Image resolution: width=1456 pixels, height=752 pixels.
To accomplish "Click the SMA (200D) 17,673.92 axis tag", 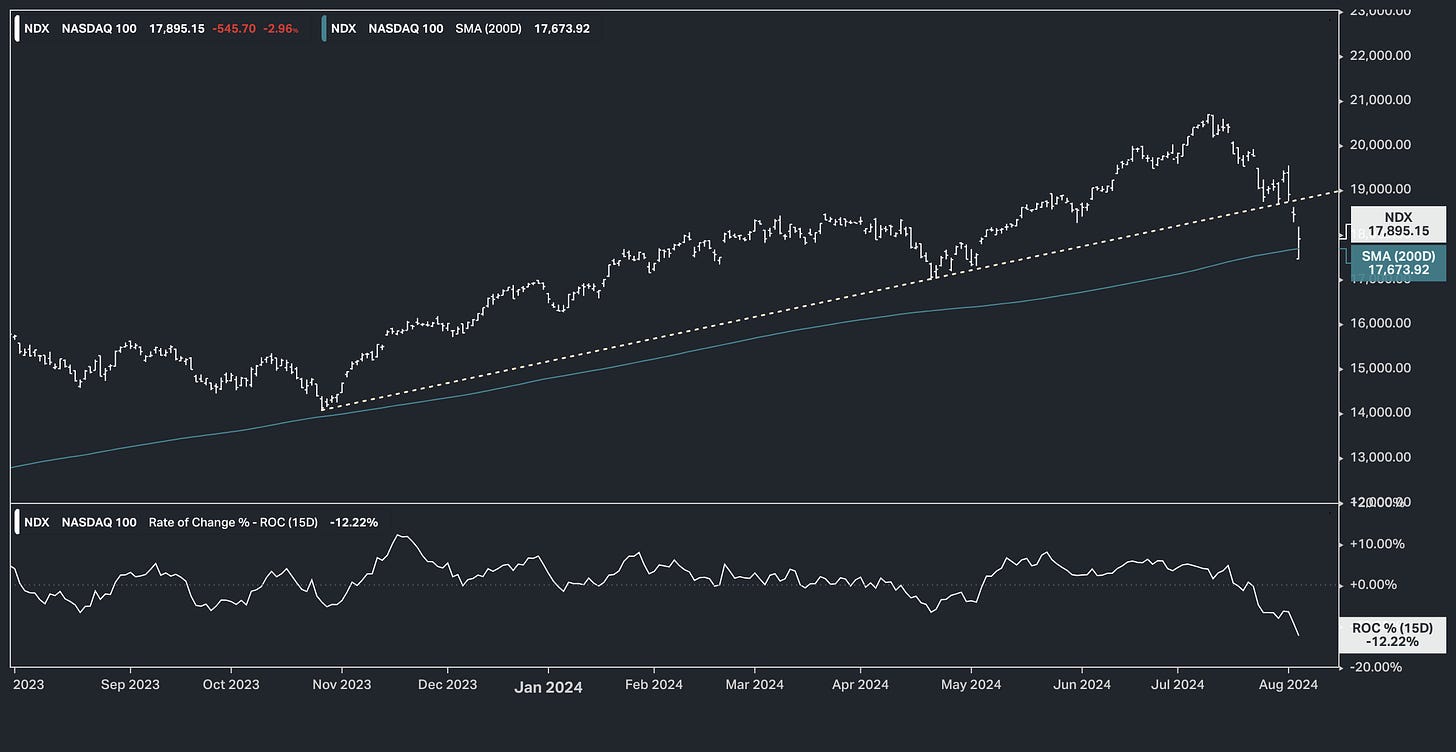I will tap(1398, 263).
